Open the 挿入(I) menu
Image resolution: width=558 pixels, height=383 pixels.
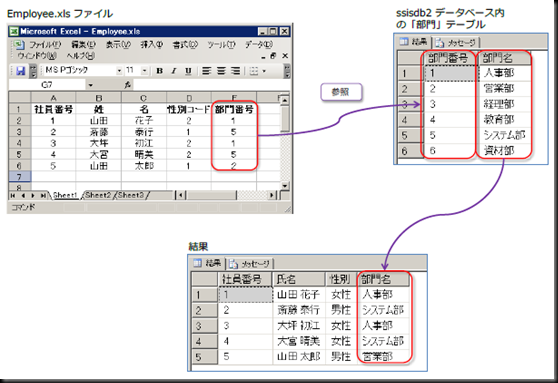pos(152,44)
